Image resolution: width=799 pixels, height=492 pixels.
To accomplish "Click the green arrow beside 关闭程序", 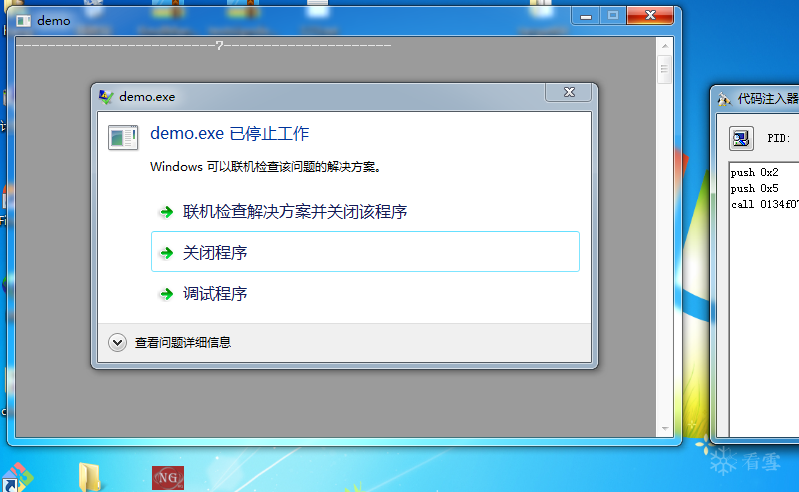I will click(167, 253).
